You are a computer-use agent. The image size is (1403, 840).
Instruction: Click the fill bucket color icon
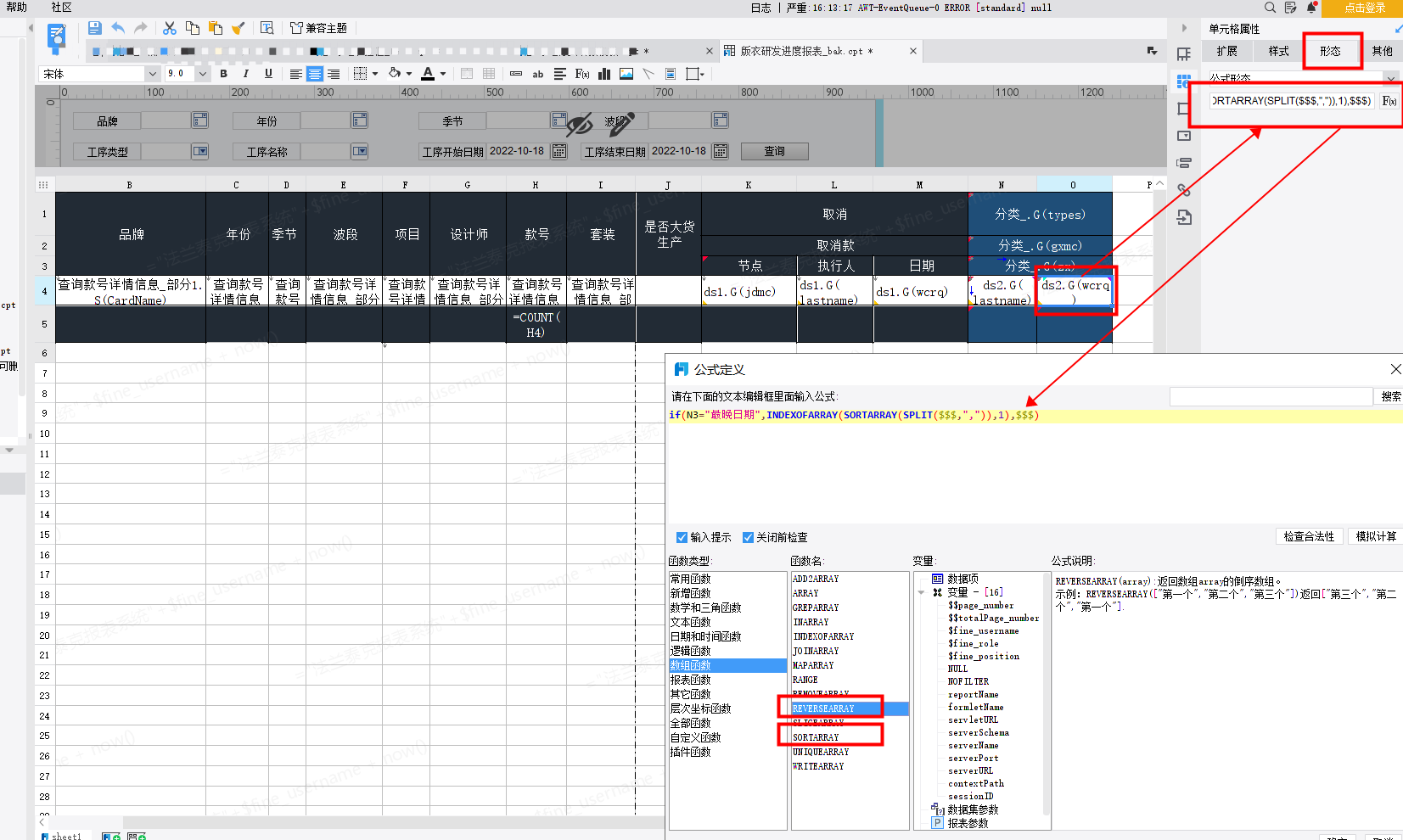coord(395,74)
